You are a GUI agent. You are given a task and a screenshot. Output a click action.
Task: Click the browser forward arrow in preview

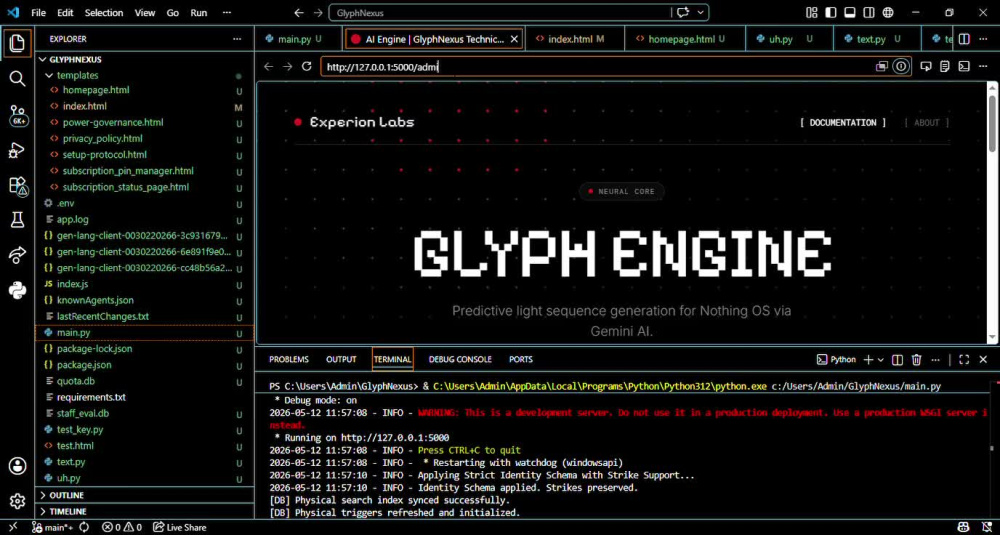coord(288,66)
